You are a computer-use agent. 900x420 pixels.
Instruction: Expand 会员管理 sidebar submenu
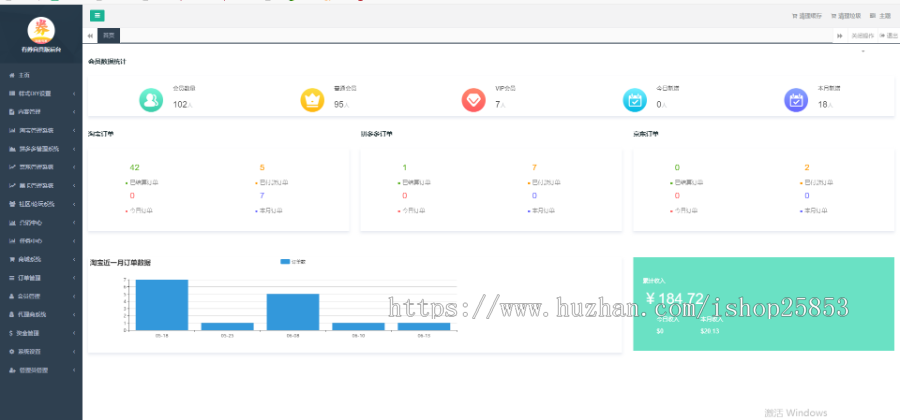point(40,296)
